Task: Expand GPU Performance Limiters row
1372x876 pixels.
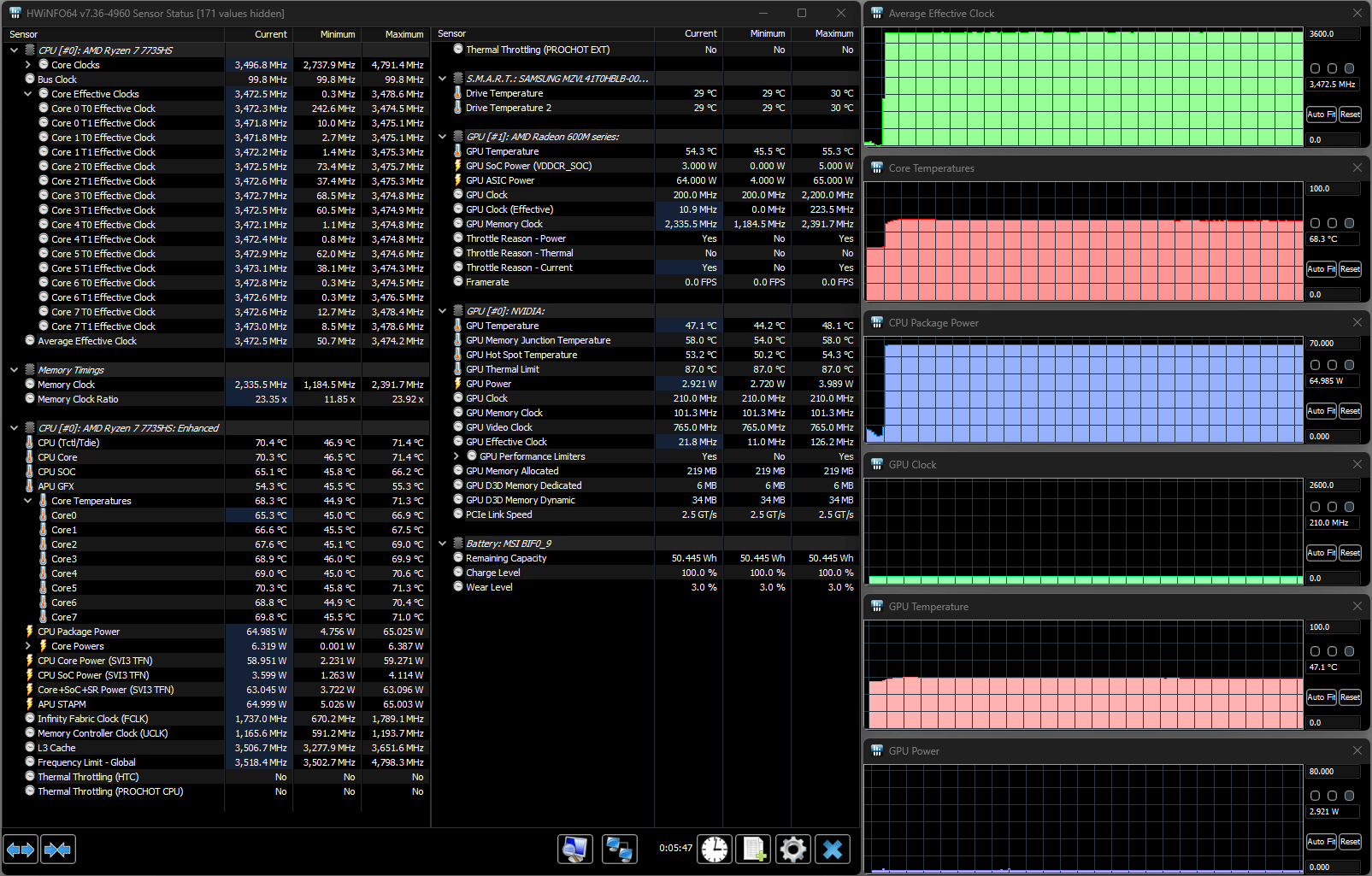Action: click(x=456, y=456)
